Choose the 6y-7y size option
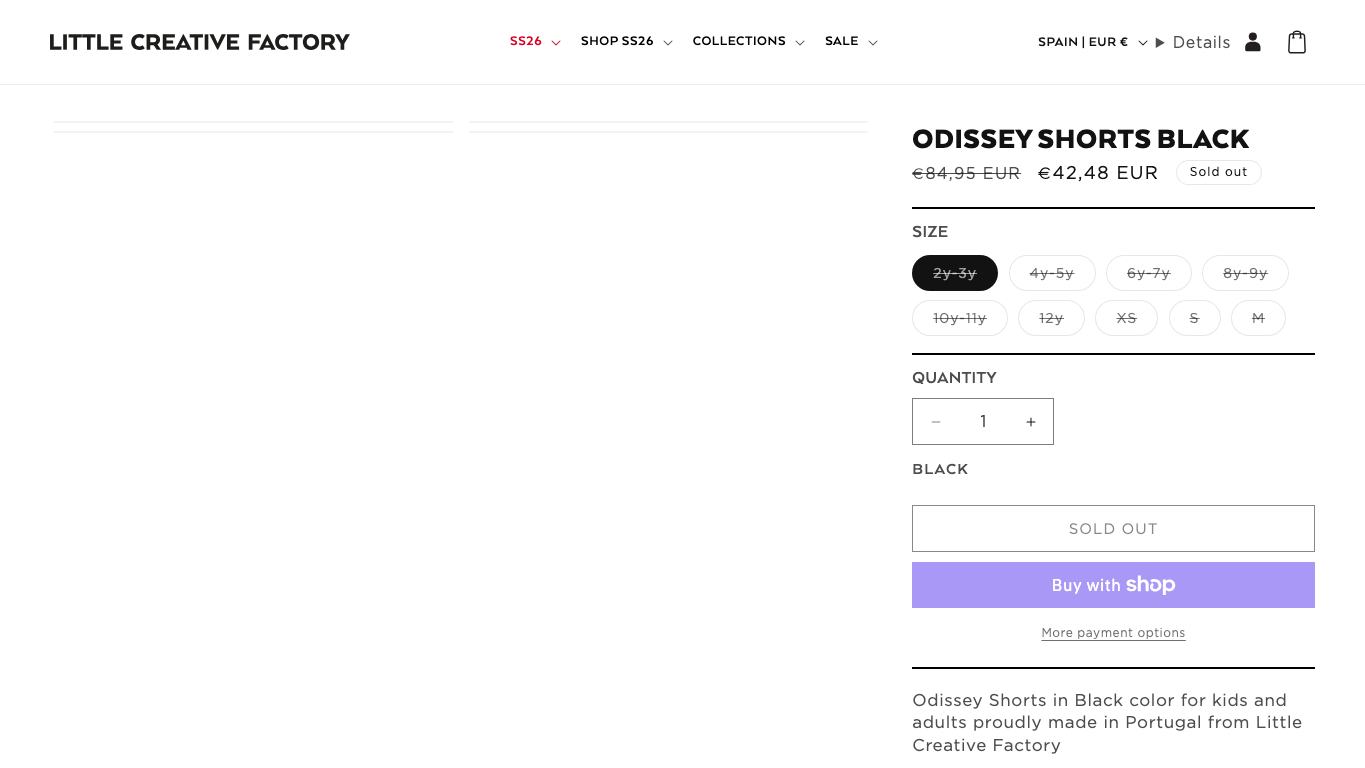Screen dimensions: 1365x768 click(1148, 273)
